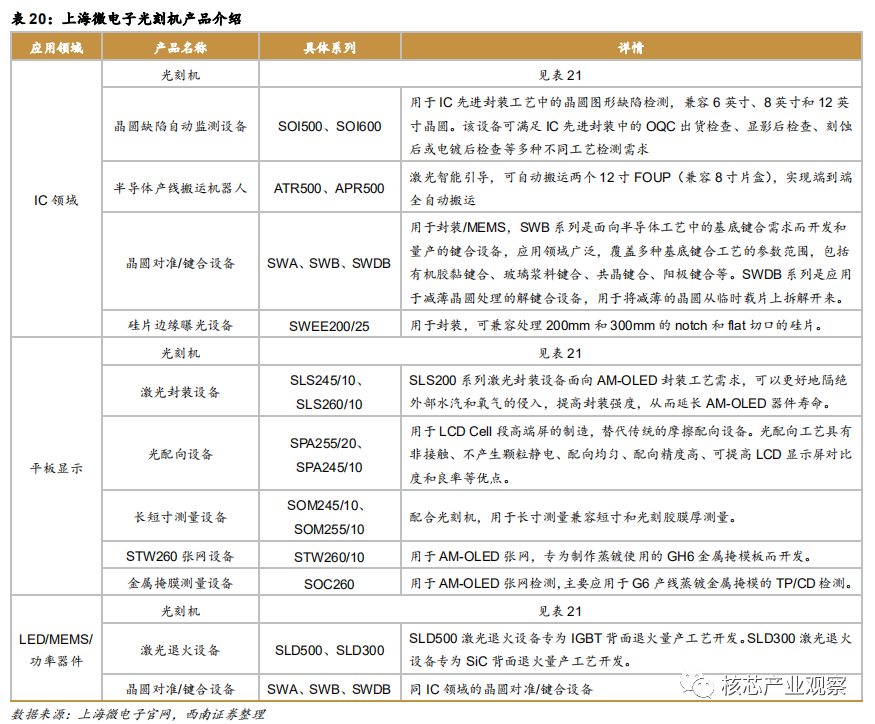Click the ATR500、APR500 series cell
The height and width of the screenshot is (724, 875).
coord(329,188)
